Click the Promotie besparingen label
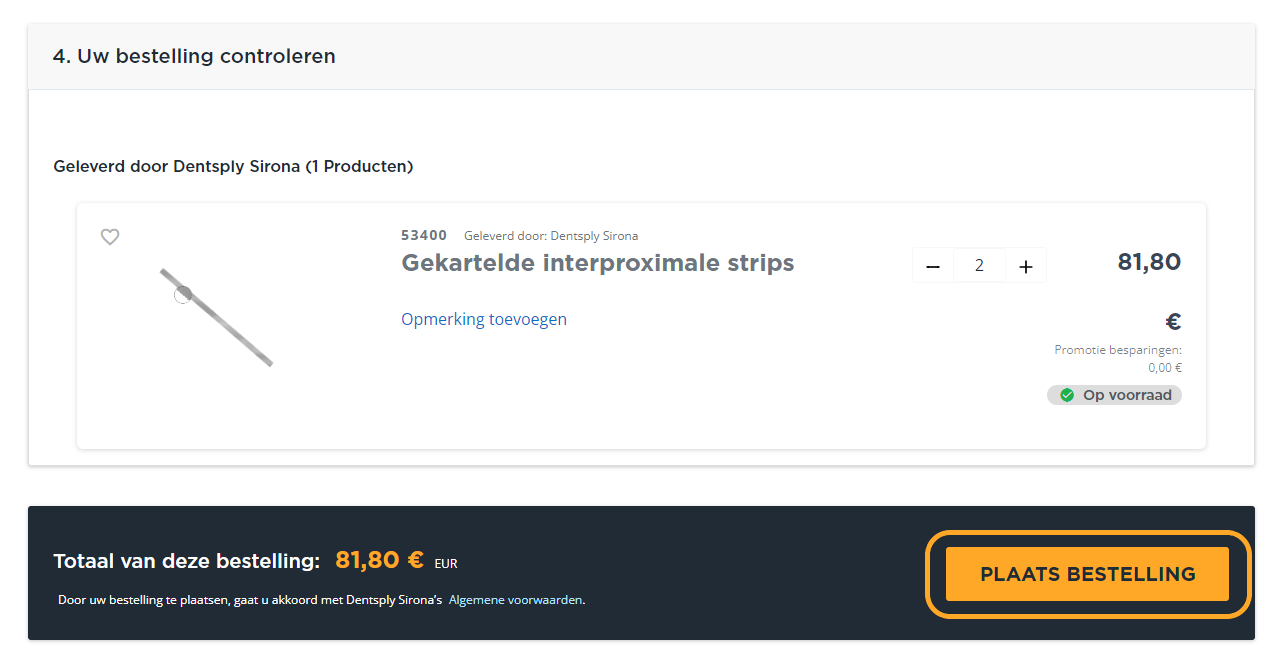1279x665 pixels. pyautogui.click(x=1117, y=350)
